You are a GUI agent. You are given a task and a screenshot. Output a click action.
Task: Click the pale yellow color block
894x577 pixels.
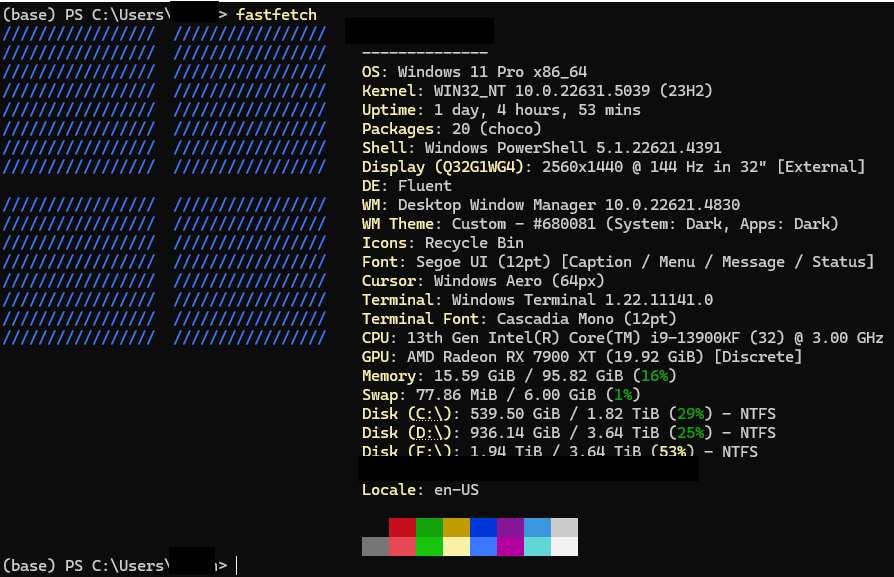click(x=456, y=546)
